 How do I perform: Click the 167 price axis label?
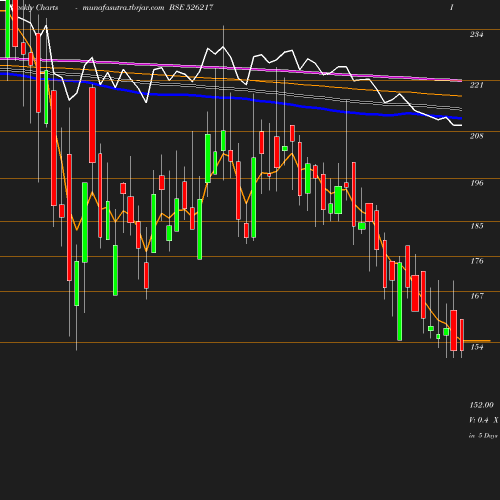[x=477, y=296]
